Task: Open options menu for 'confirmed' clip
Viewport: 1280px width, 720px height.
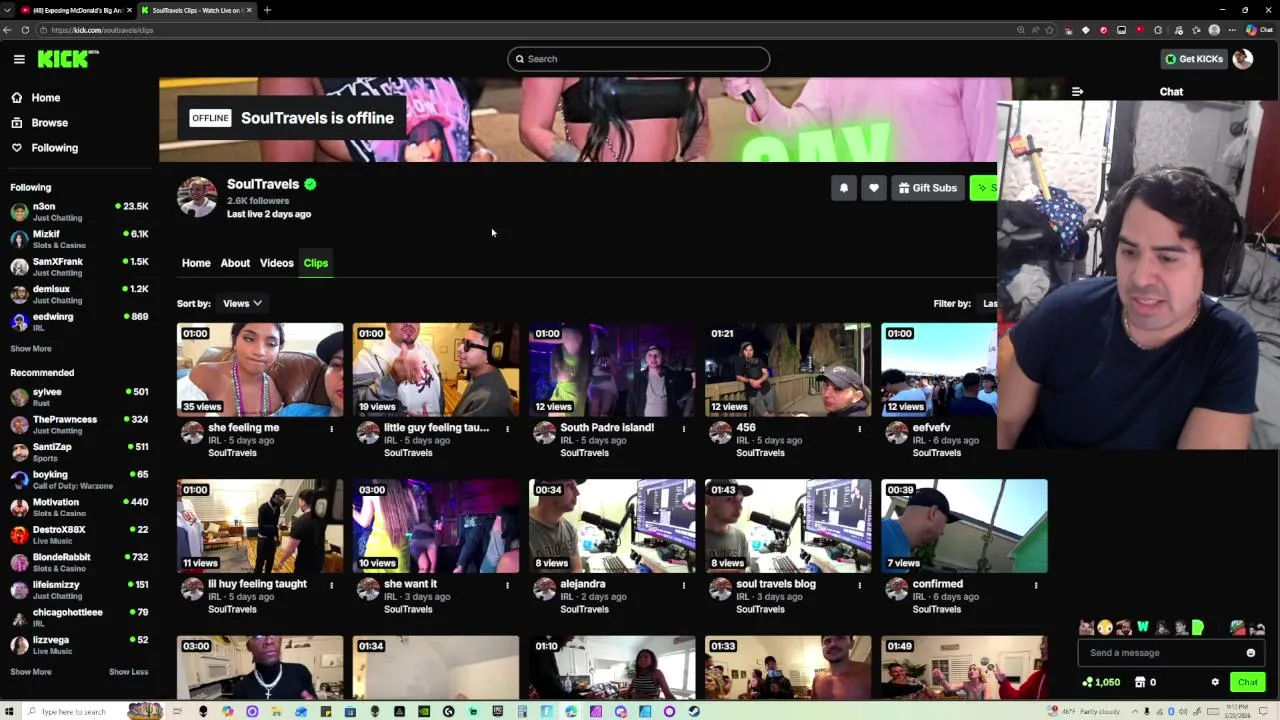Action: tap(1036, 585)
